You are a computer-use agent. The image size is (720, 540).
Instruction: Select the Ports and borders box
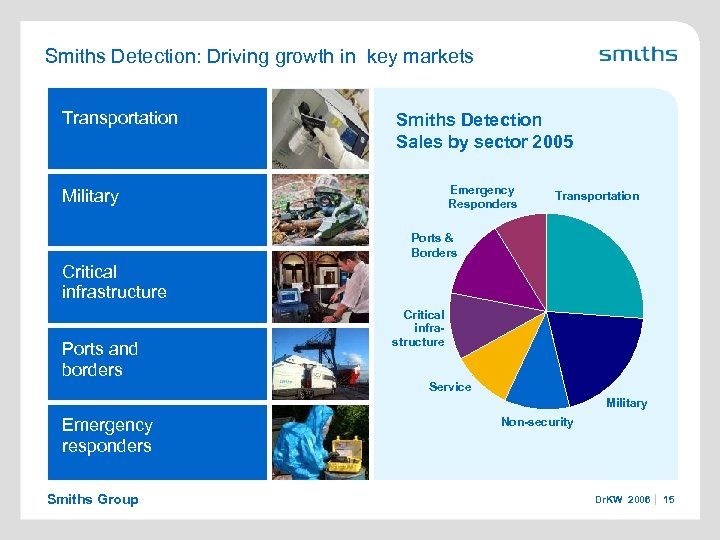(x=157, y=364)
